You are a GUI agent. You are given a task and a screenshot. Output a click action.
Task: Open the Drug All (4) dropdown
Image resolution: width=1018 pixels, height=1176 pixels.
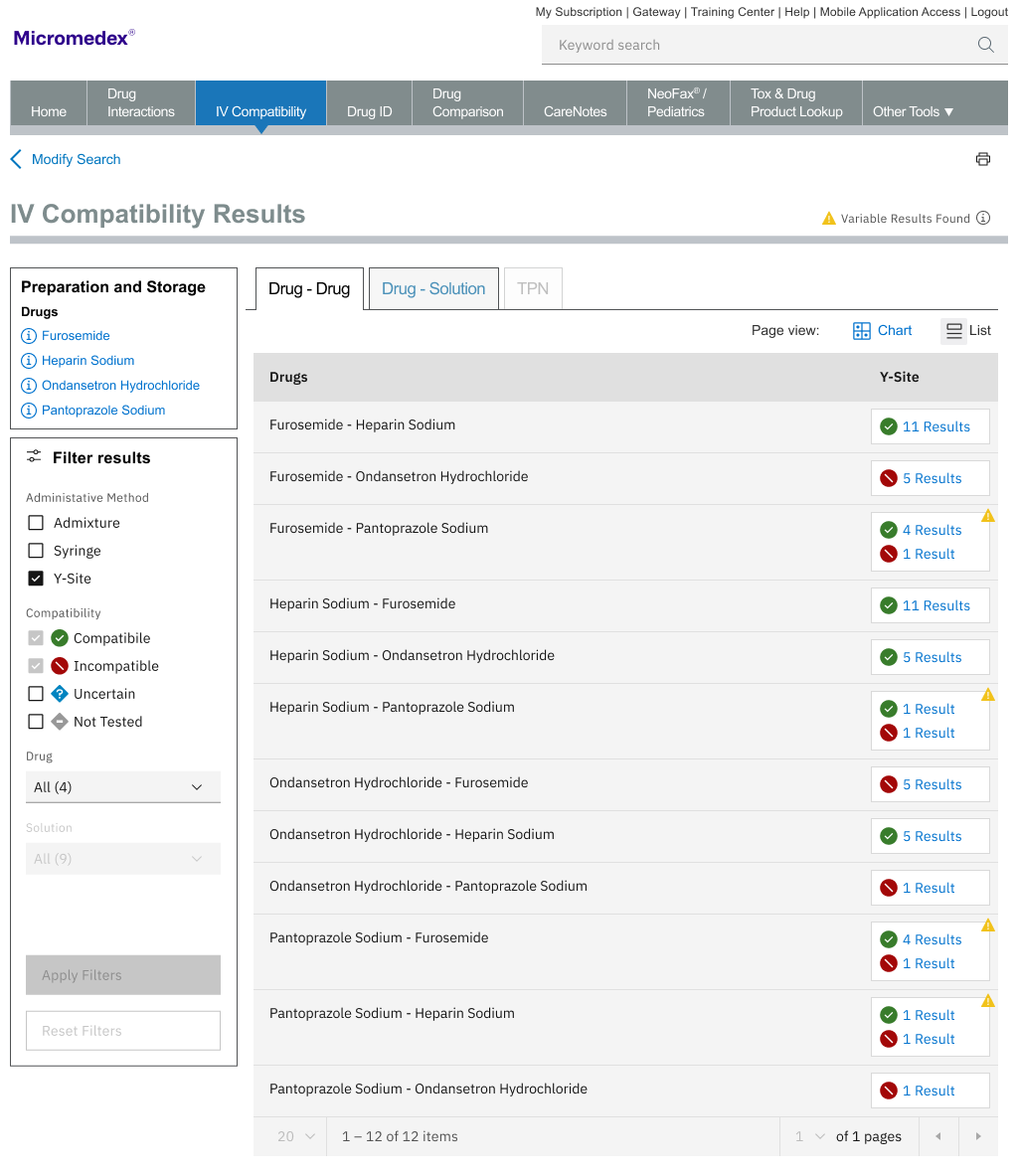click(x=123, y=787)
